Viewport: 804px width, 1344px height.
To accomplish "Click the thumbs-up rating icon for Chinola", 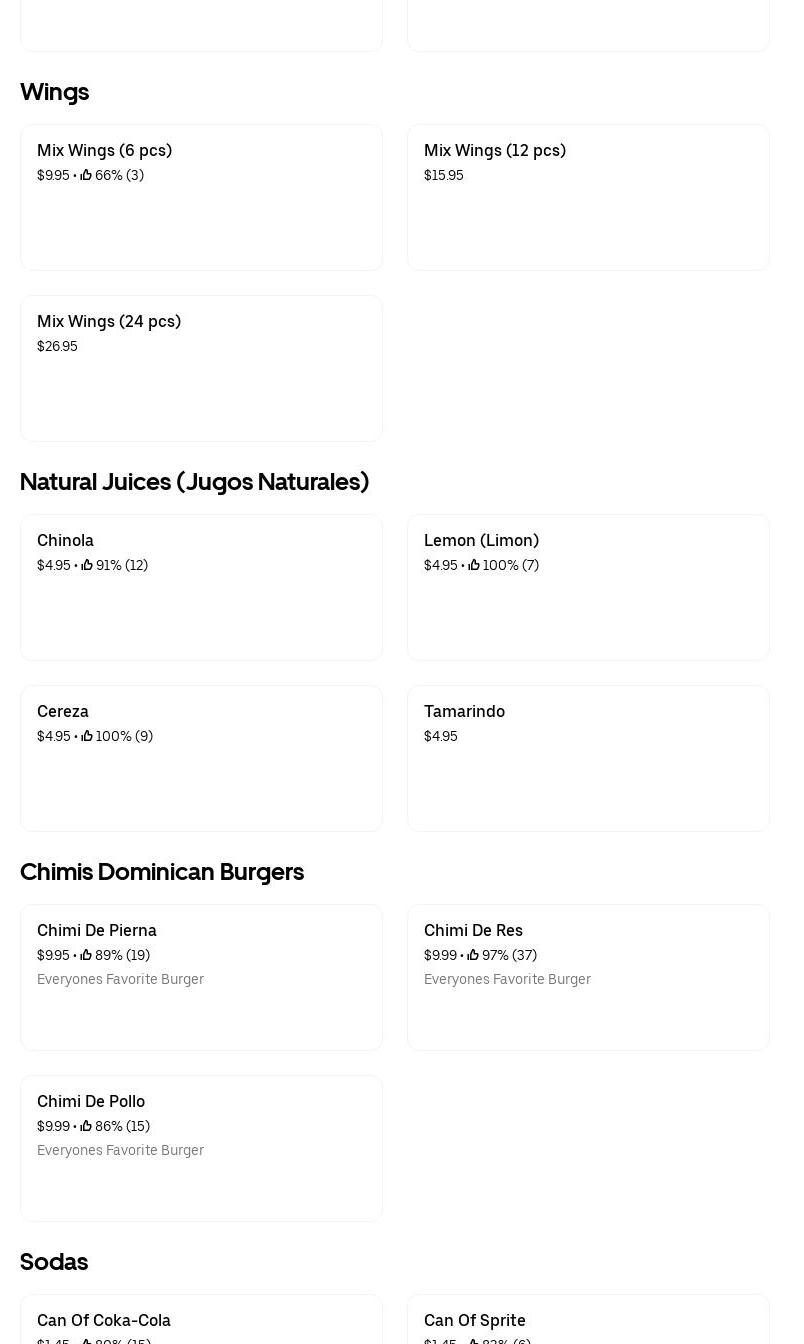I will point(87,565).
